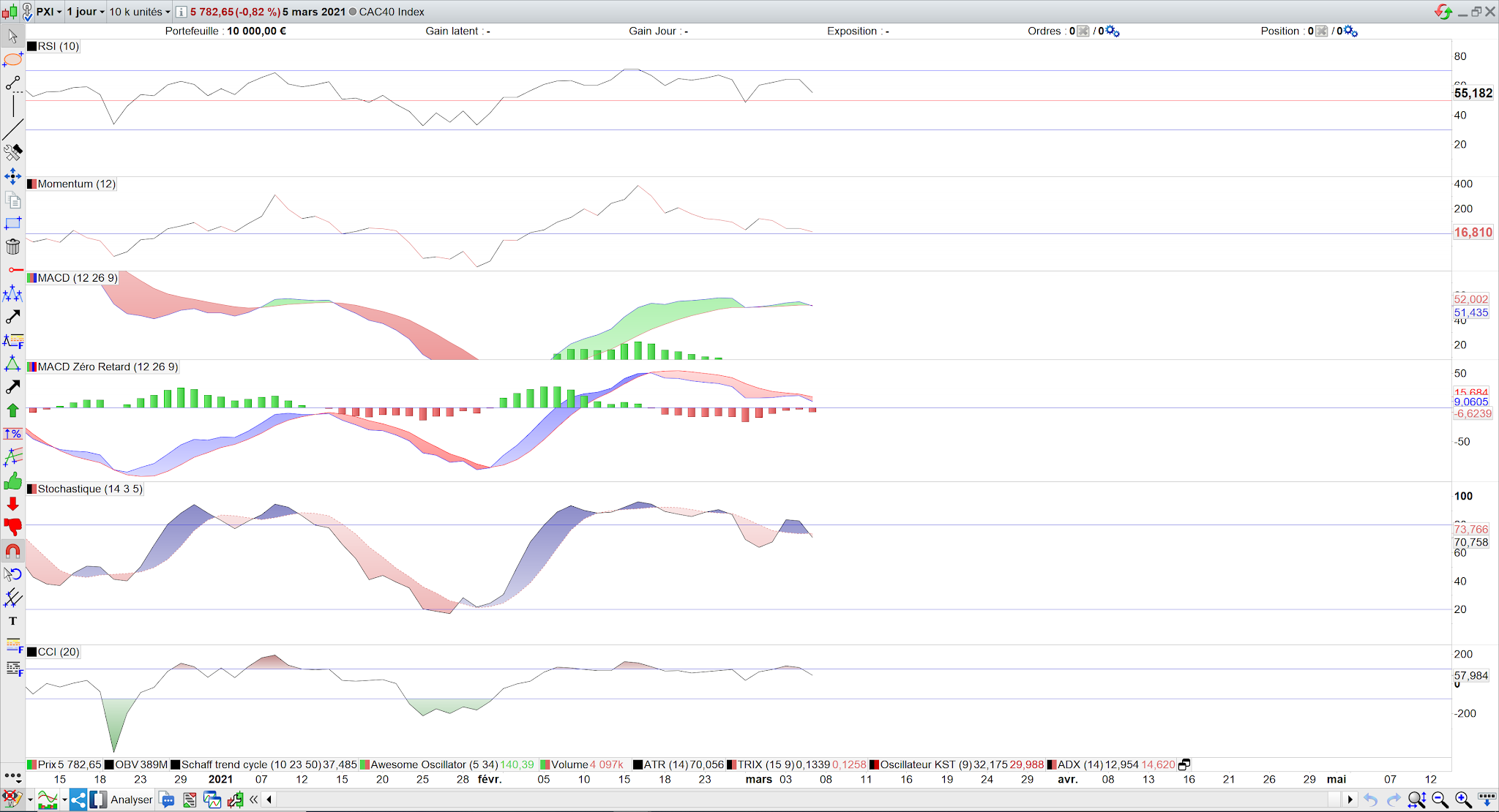Select the ellipse drawing tool
This screenshot has height=812, width=1499.
click(x=12, y=59)
